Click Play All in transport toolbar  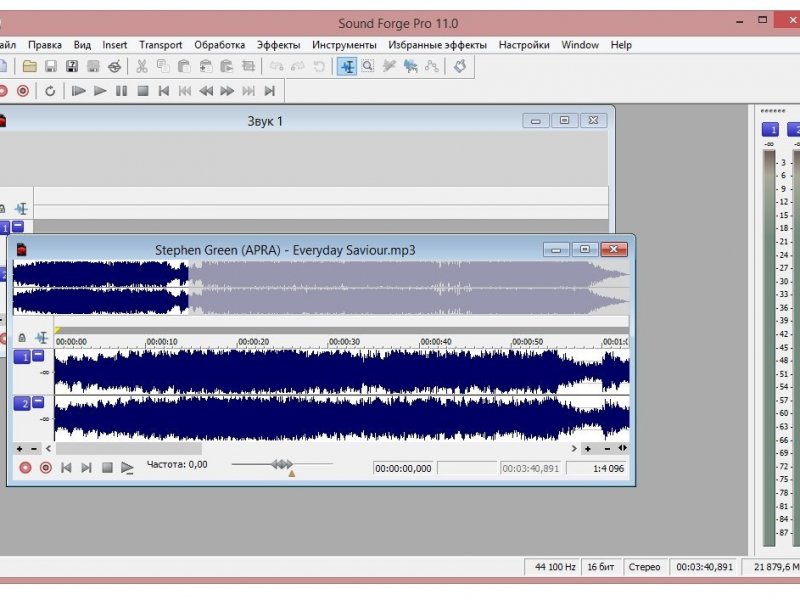78,91
